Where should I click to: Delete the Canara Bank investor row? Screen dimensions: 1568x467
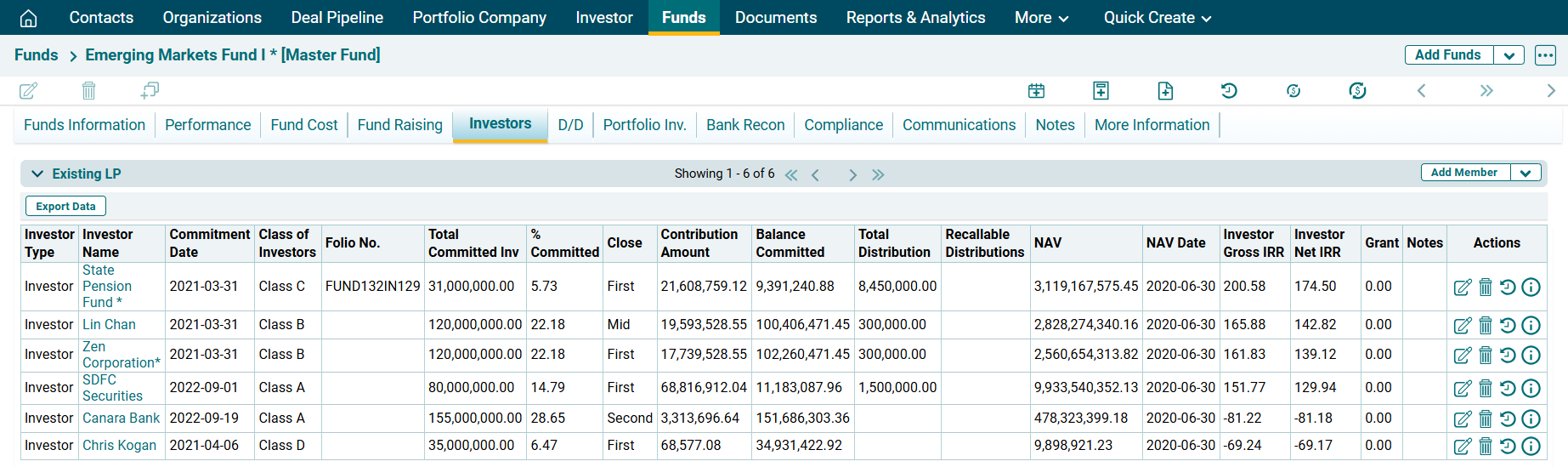tap(1485, 419)
